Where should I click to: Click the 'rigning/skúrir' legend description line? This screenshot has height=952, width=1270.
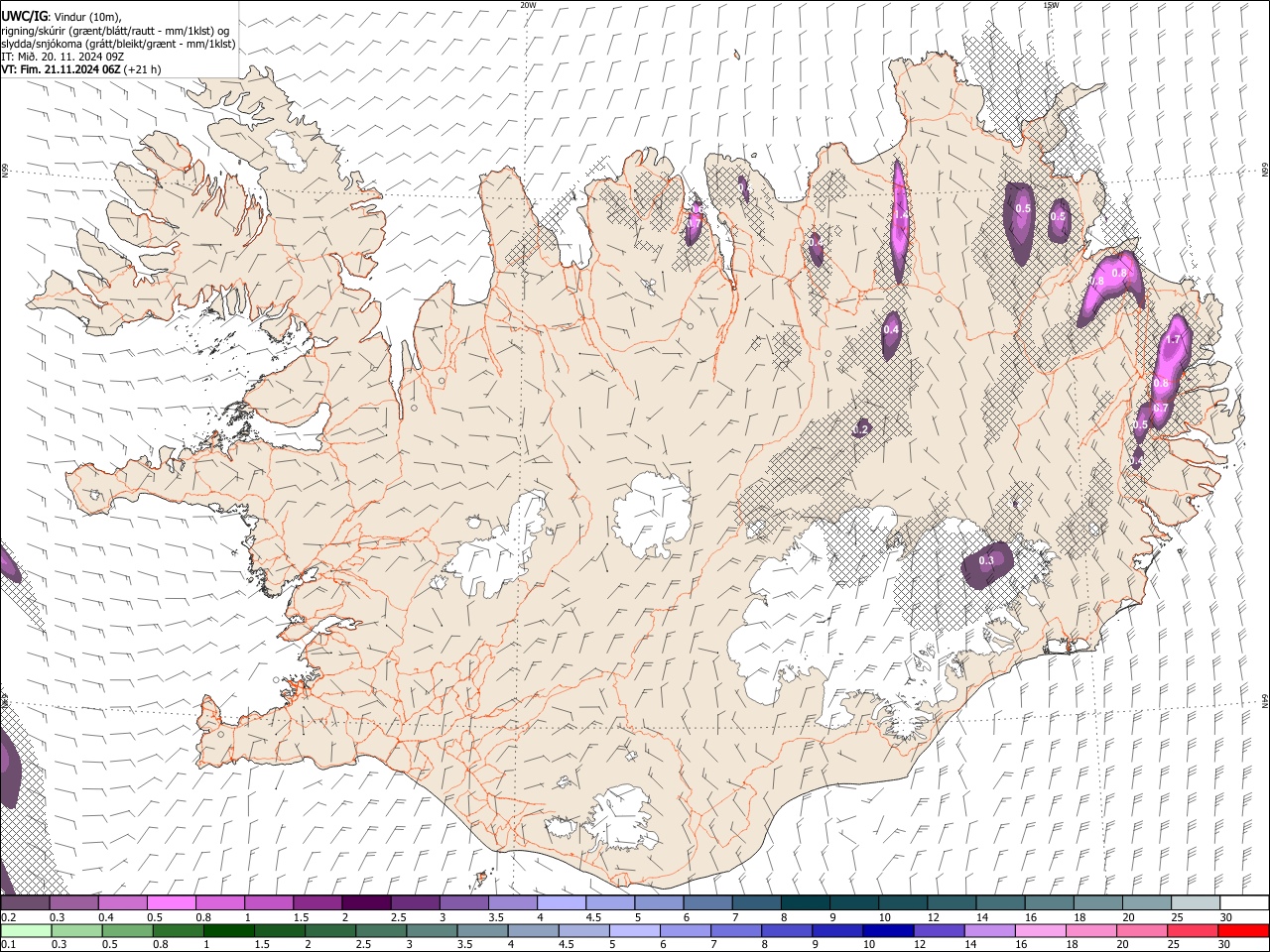[115, 30]
